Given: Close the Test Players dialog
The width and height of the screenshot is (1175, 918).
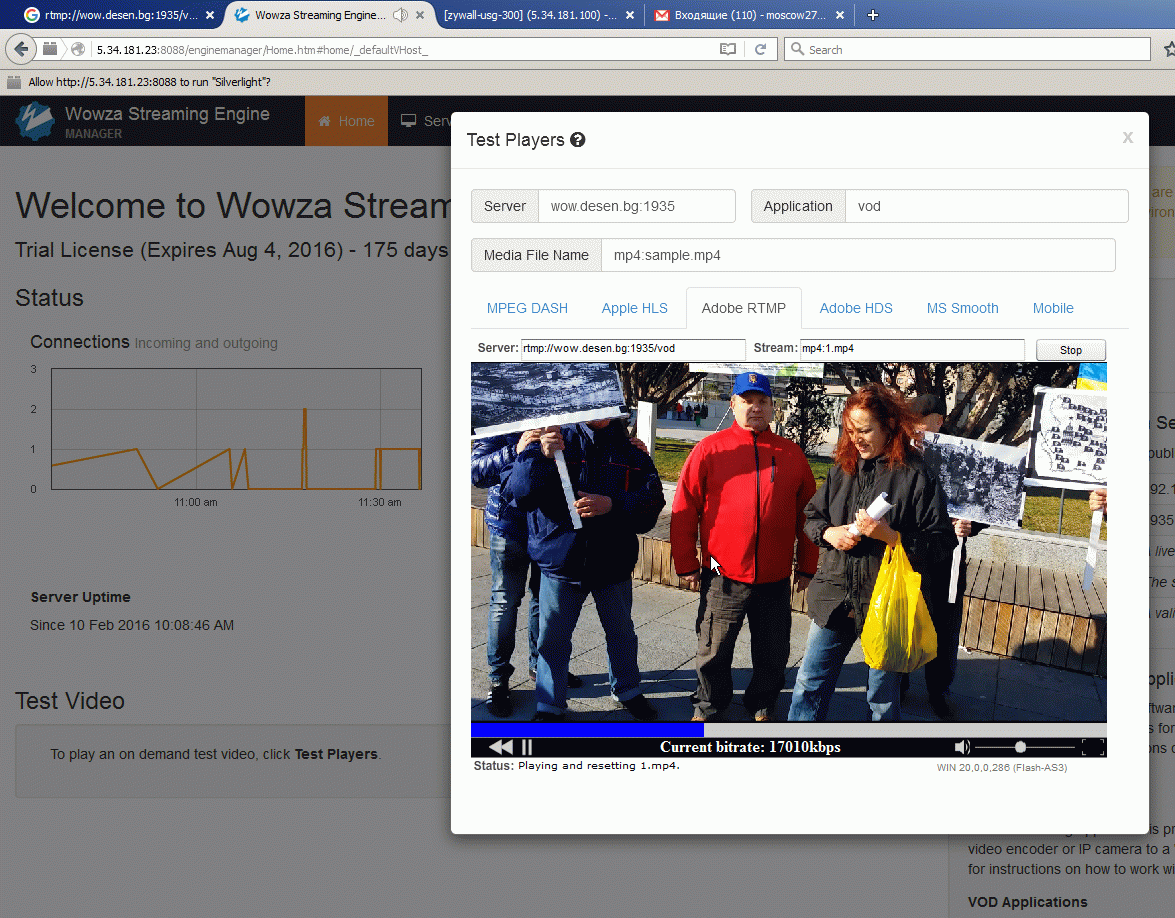Looking at the screenshot, I should 1127,137.
